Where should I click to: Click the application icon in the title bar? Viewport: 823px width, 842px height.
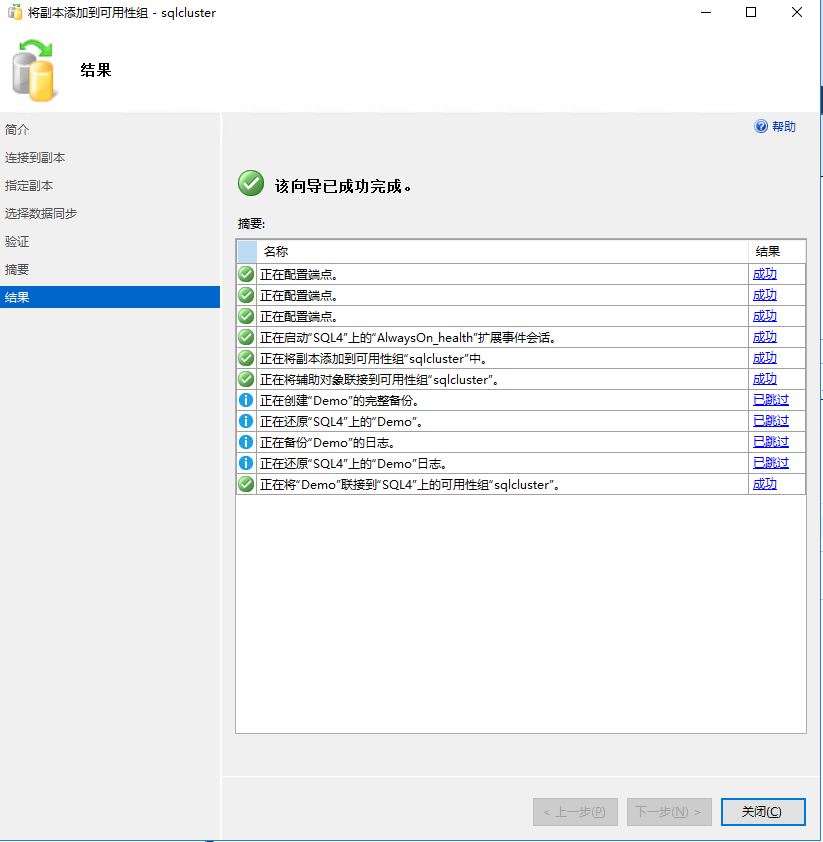coord(13,13)
